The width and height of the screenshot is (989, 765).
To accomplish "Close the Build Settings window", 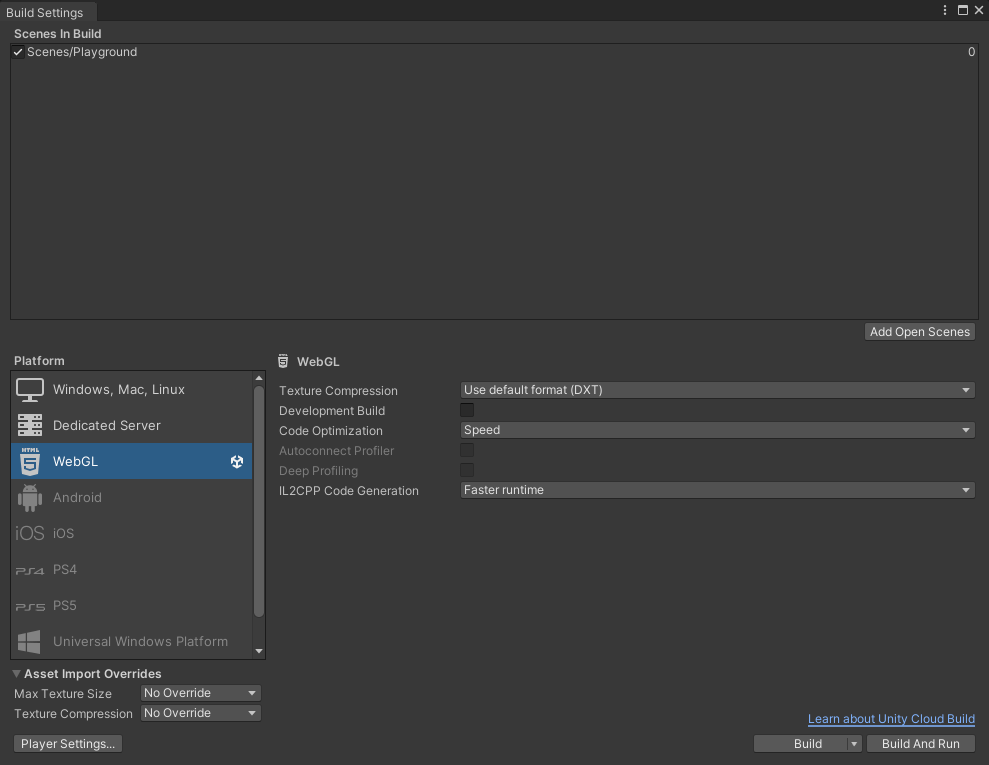I will tap(979, 10).
